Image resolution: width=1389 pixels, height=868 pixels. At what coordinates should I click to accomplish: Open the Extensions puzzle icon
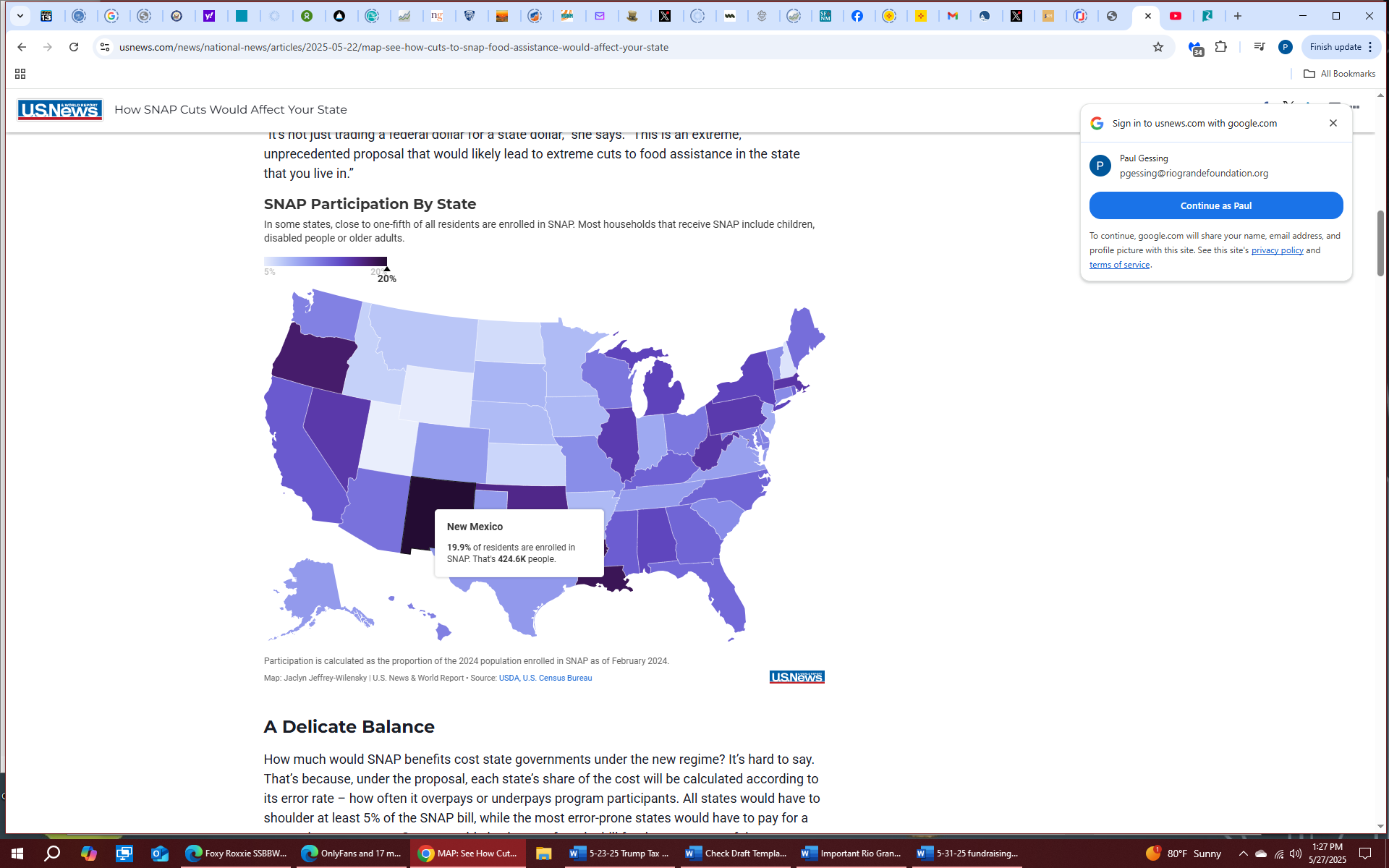tap(1221, 47)
